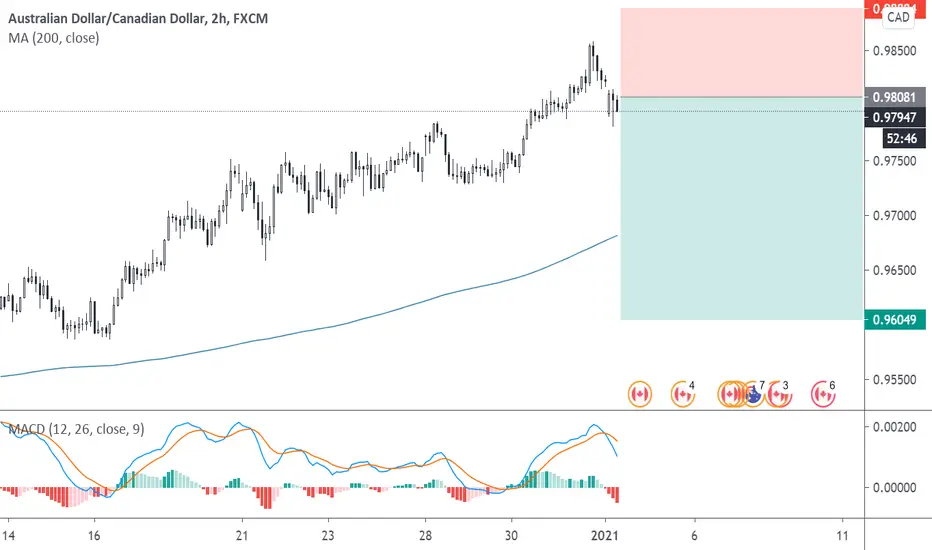Open stacked Canada event icons cluster

click(x=731, y=394)
